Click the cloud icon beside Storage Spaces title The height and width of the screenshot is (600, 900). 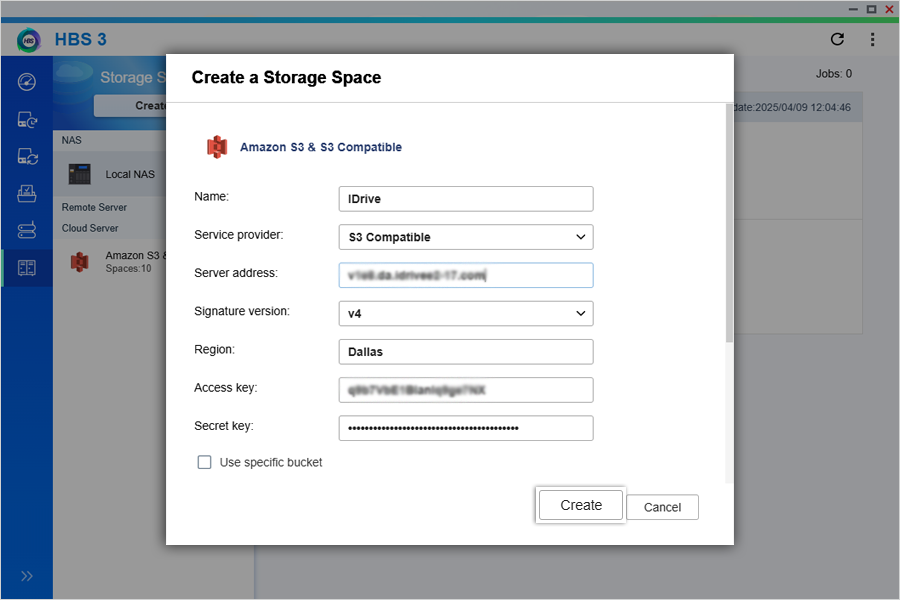(x=73, y=72)
